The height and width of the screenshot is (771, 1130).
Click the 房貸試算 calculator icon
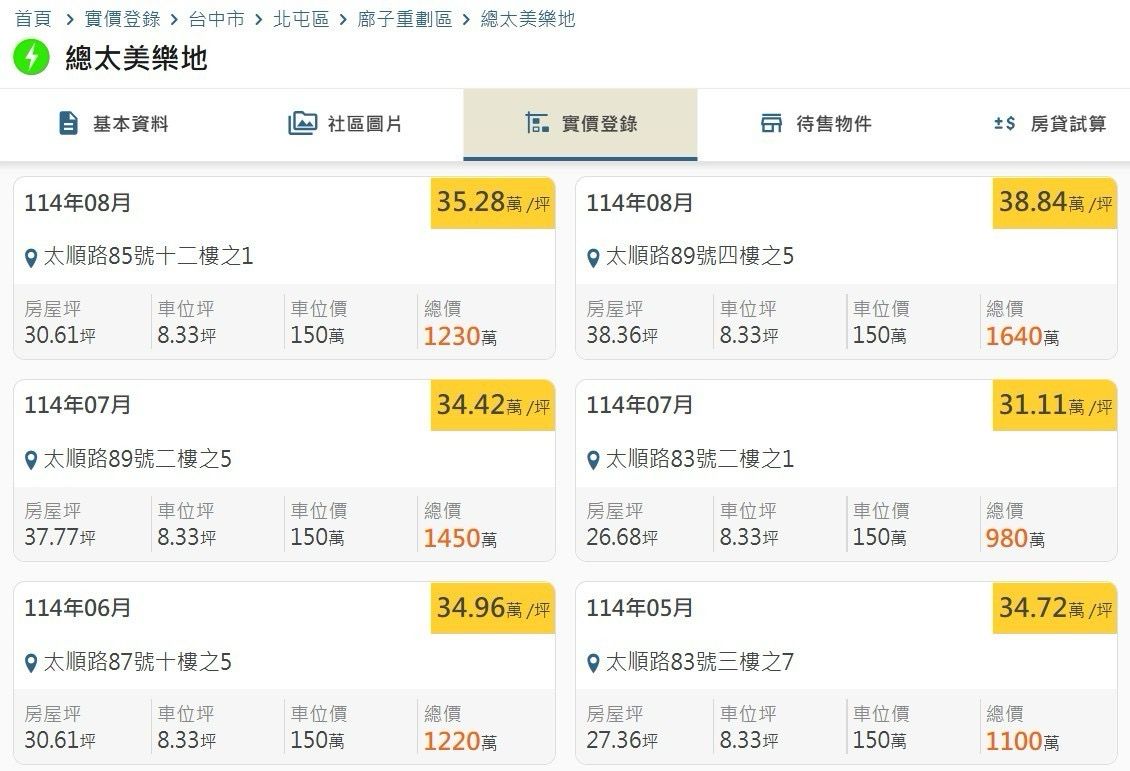1004,124
